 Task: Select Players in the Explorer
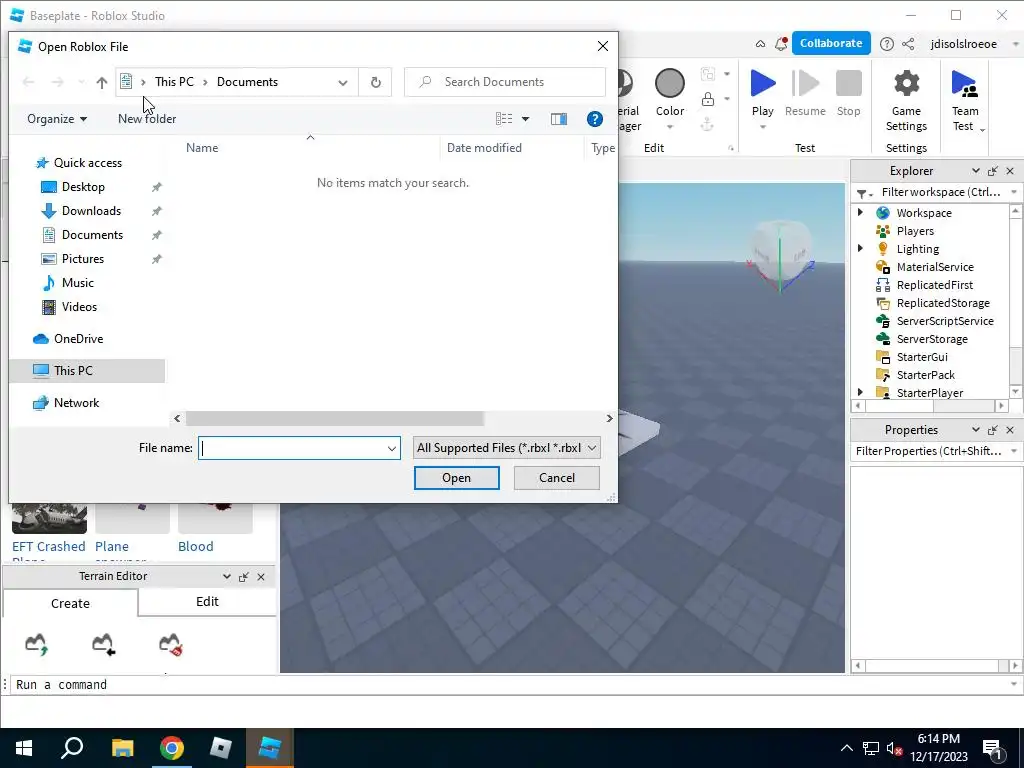[915, 231]
